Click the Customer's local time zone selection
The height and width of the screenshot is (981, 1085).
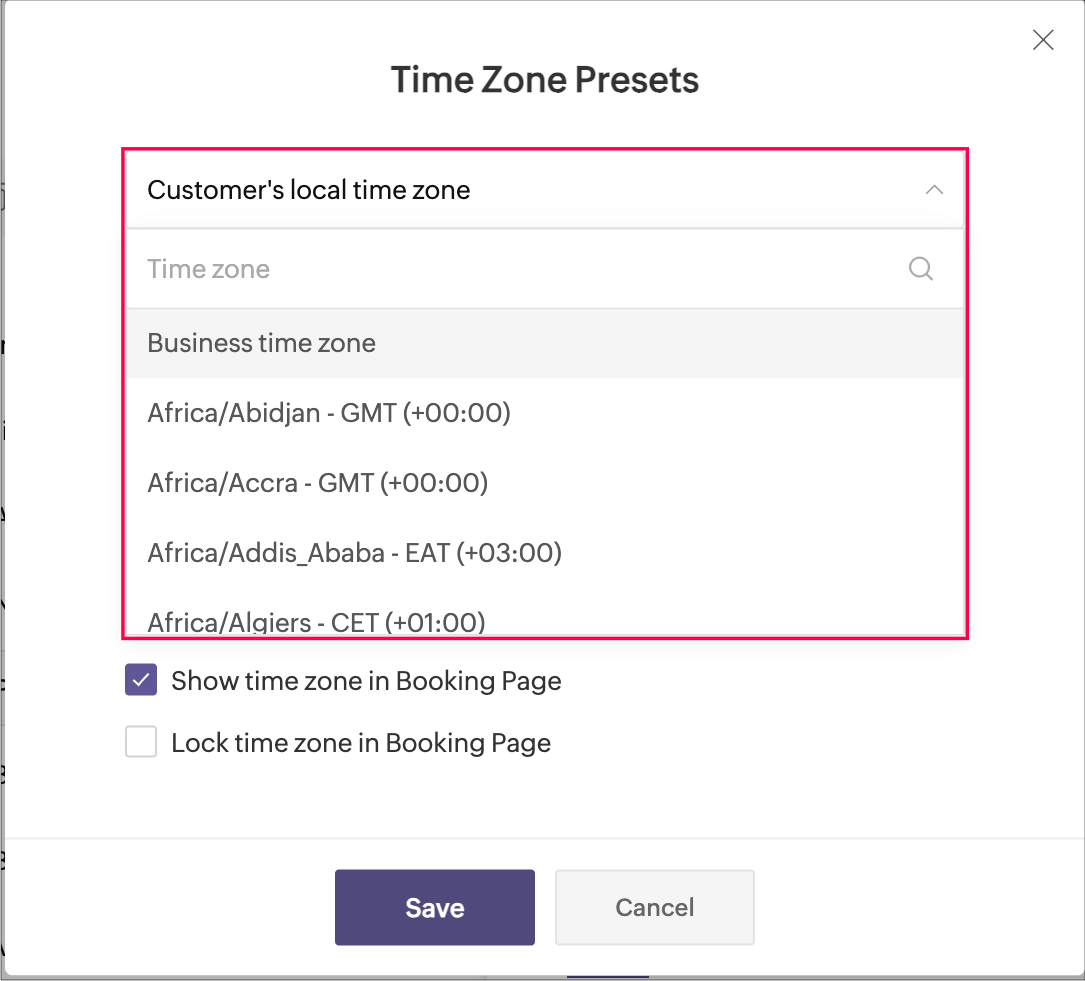545,190
